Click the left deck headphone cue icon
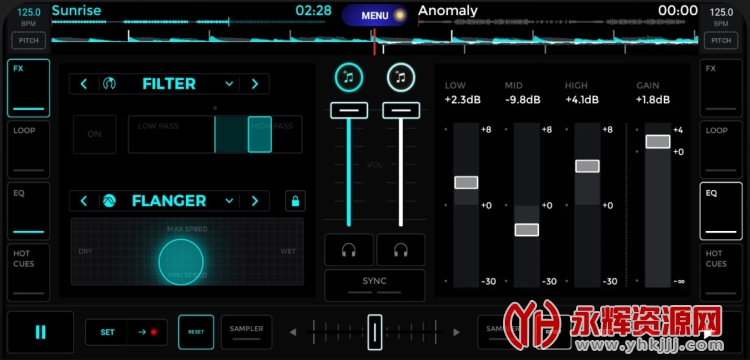The image size is (750, 360). point(349,250)
